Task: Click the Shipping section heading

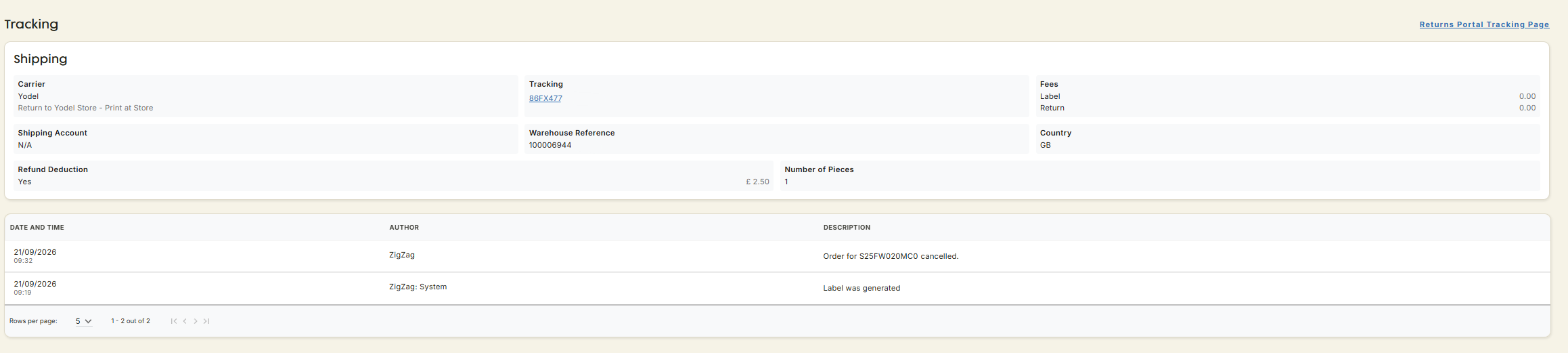Action: click(x=41, y=59)
